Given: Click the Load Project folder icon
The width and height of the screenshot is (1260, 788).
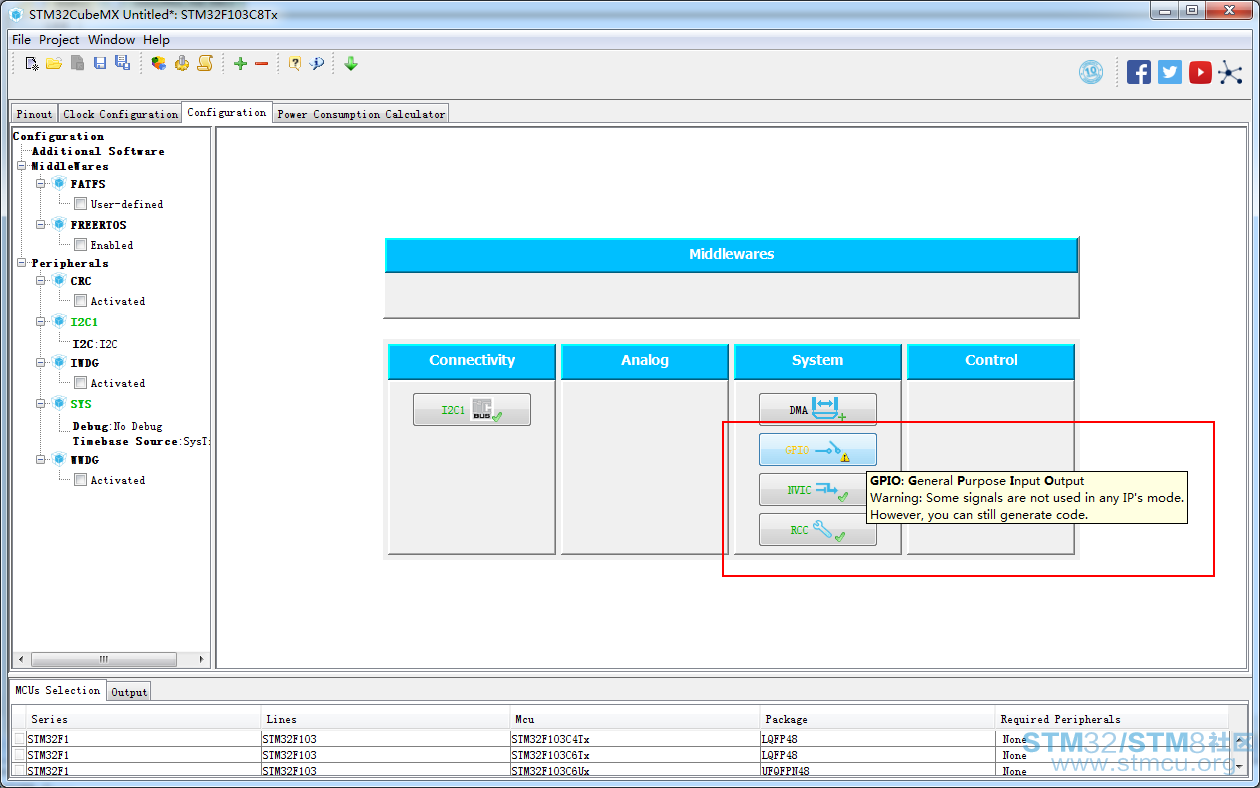Looking at the screenshot, I should pos(54,64).
